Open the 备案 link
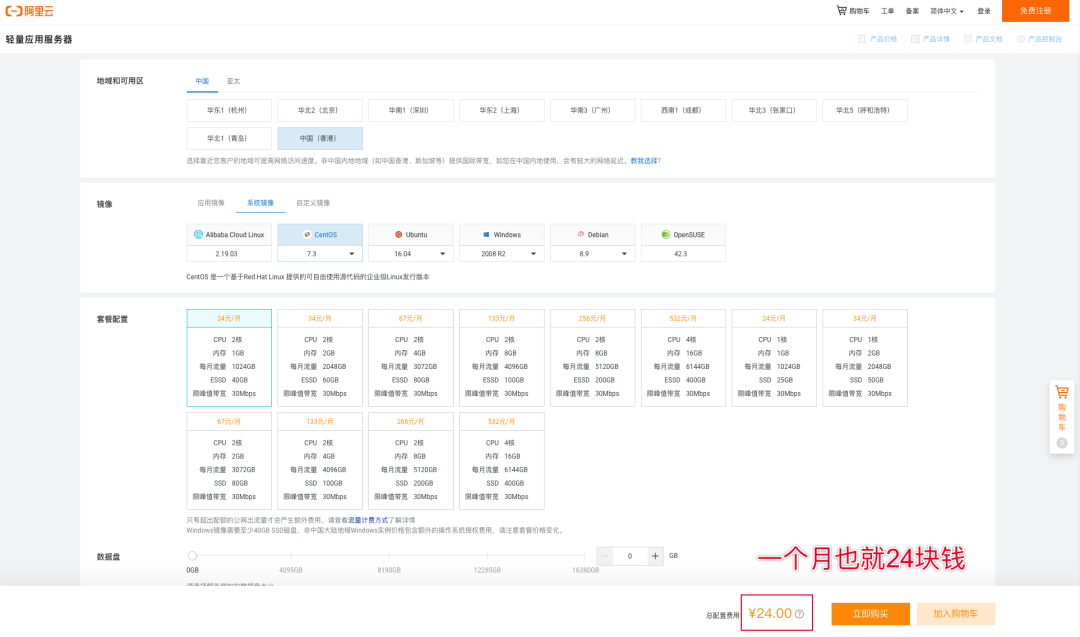The width and height of the screenshot is (1080, 637). [x=912, y=11]
